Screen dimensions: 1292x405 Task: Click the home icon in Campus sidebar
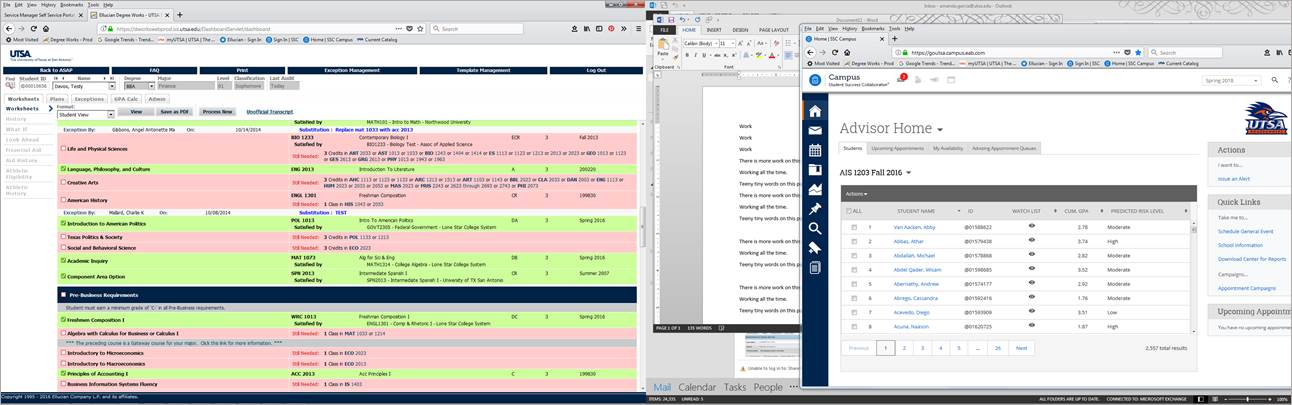(x=815, y=111)
